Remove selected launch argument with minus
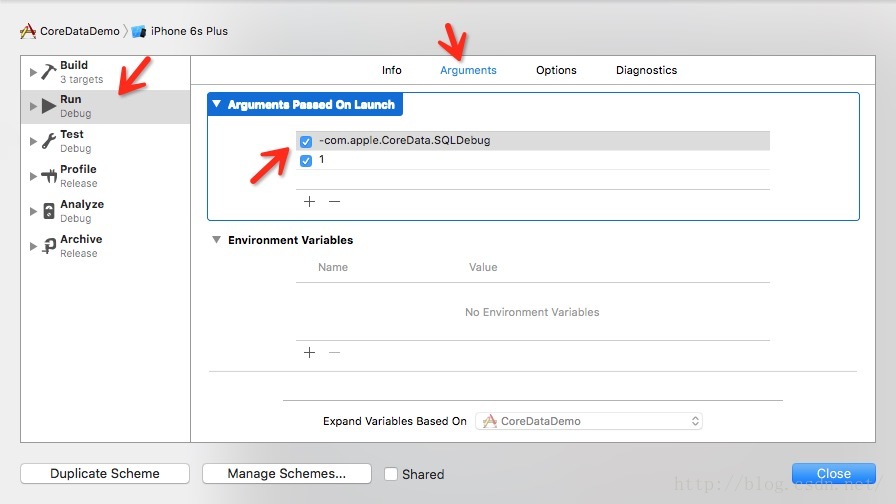Viewport: 896px width, 504px height. [334, 201]
